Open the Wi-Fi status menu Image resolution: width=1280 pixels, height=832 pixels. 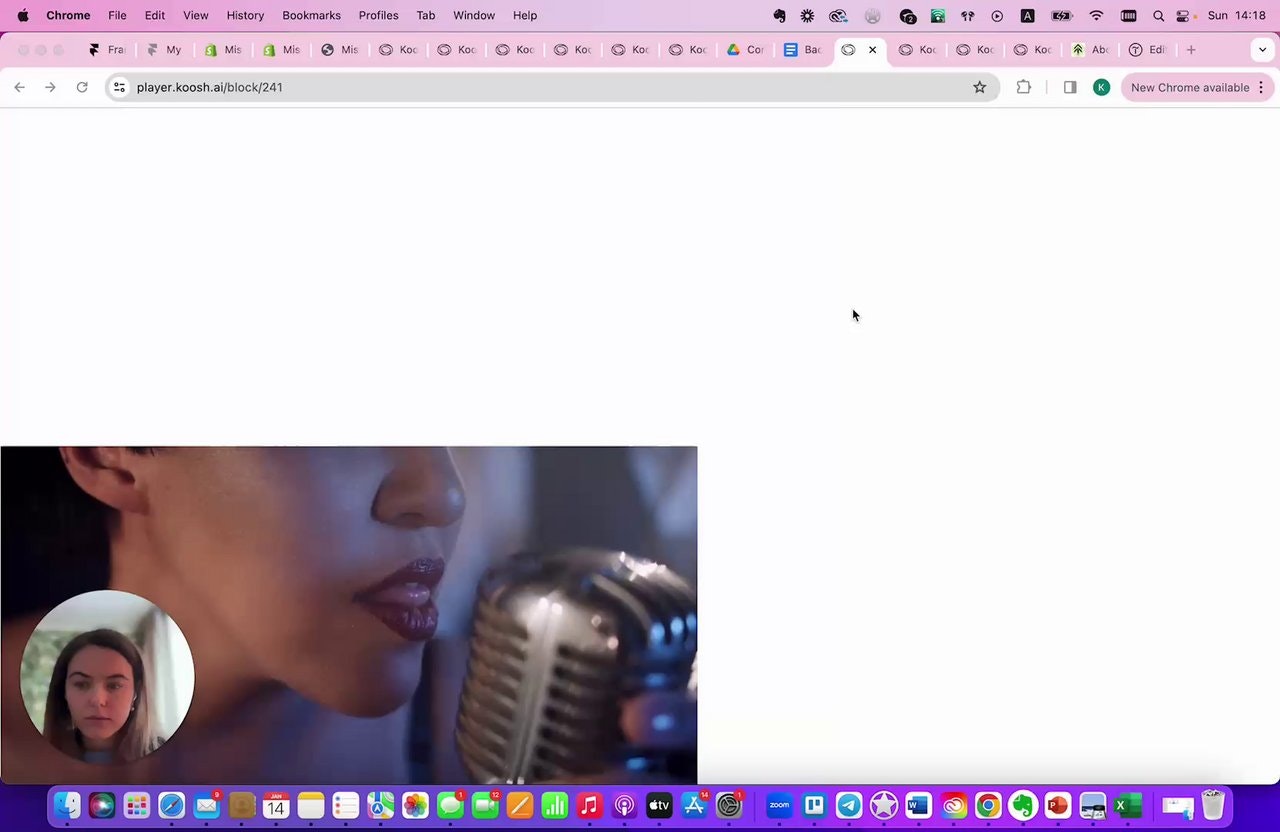(x=1096, y=15)
